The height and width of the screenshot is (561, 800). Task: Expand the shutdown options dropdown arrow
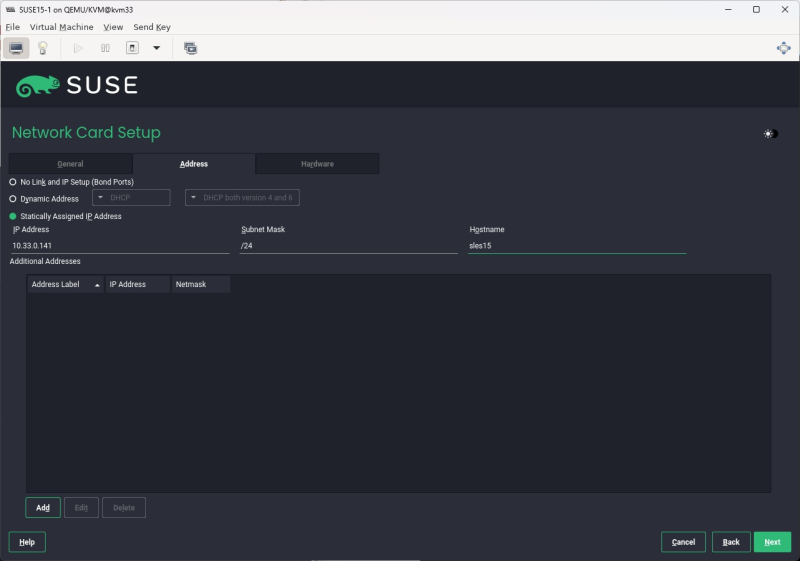tap(157, 48)
